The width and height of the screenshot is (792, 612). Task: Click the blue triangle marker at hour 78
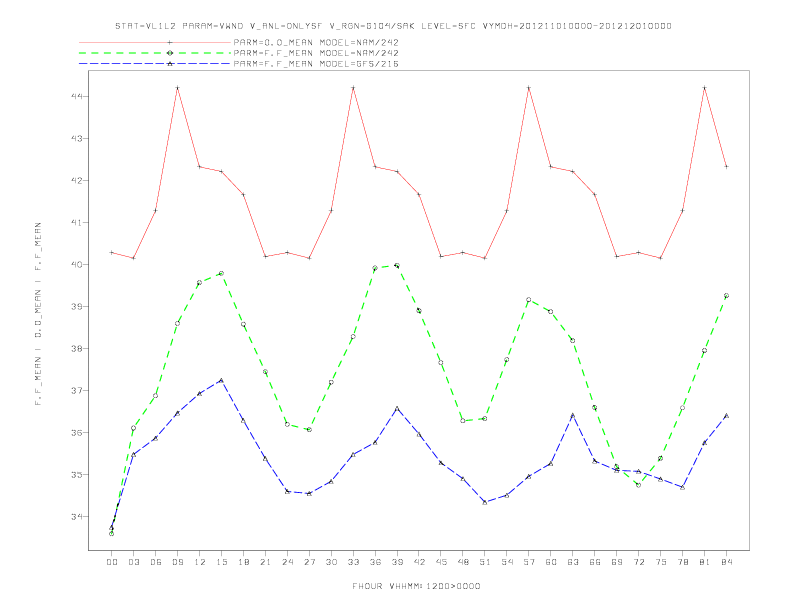[x=682, y=487]
